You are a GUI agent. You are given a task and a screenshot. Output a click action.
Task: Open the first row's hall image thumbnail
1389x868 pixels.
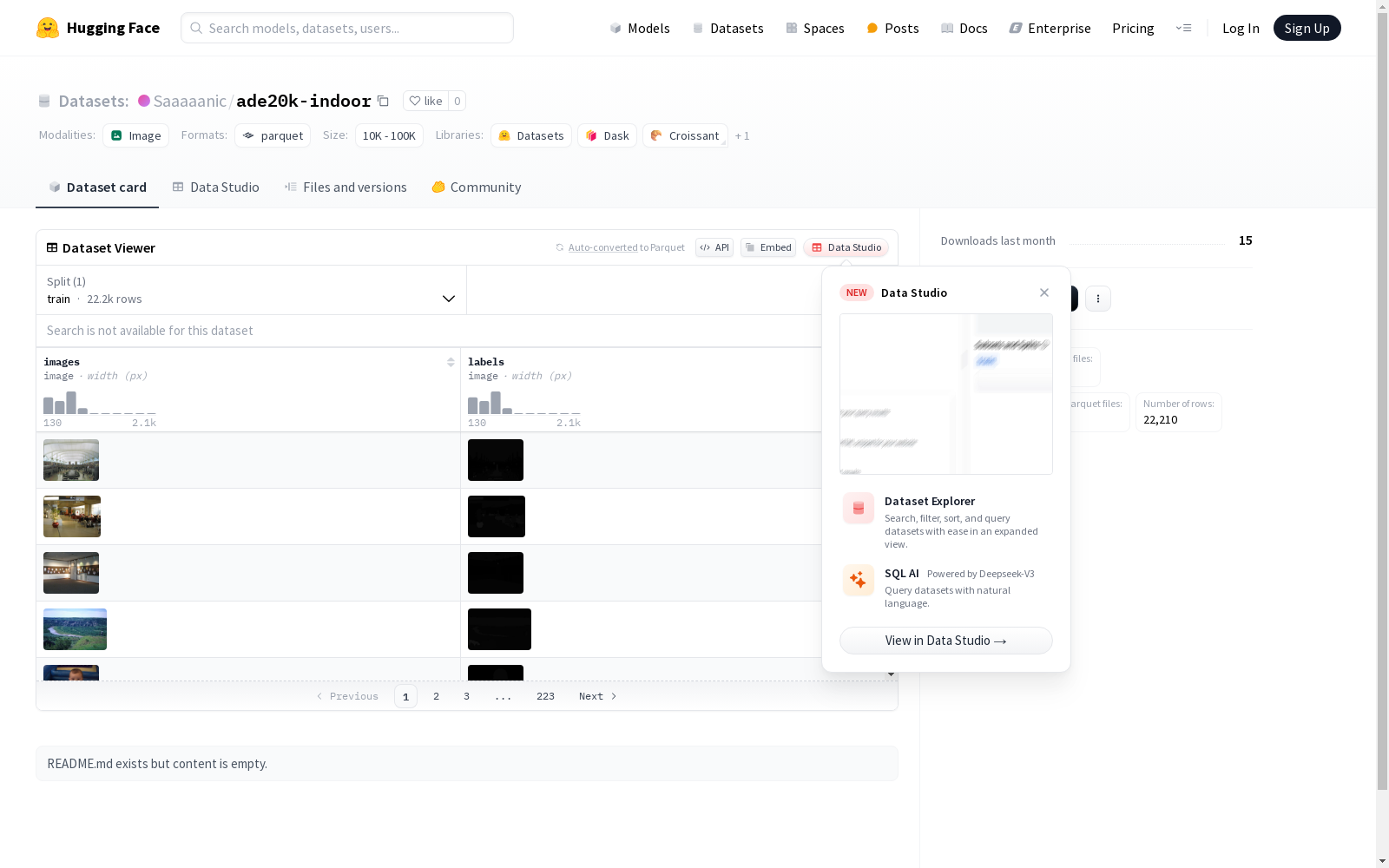pyautogui.click(x=71, y=460)
